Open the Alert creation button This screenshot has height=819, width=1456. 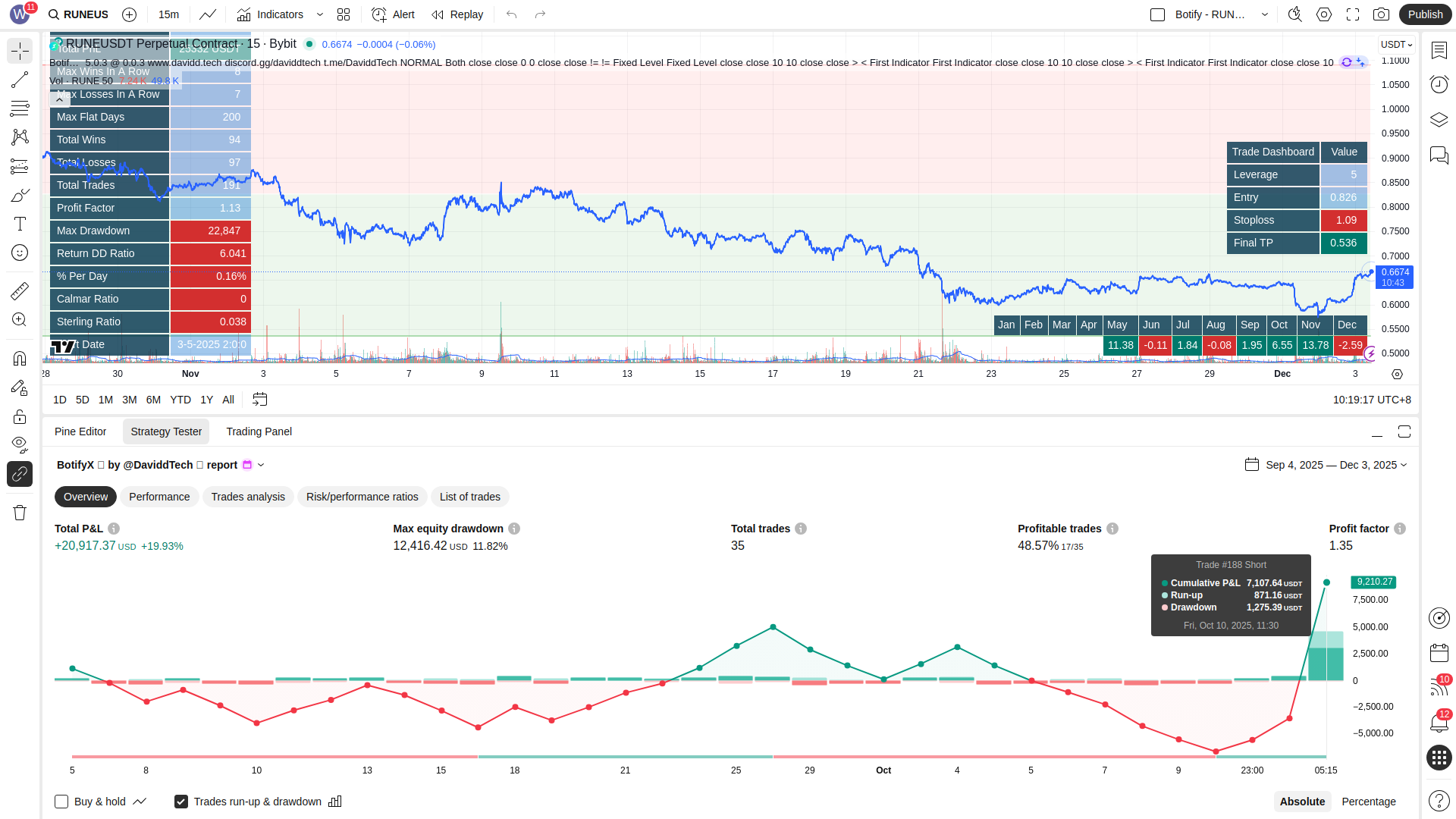[393, 14]
